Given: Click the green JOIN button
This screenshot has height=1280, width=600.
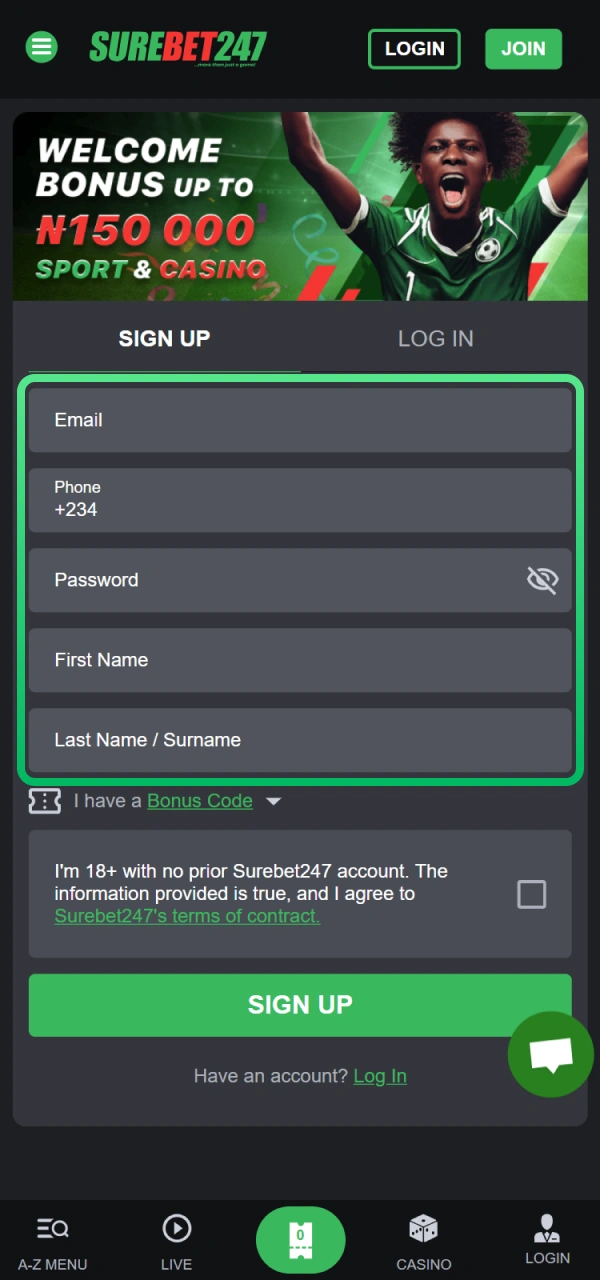Looking at the screenshot, I should point(523,48).
